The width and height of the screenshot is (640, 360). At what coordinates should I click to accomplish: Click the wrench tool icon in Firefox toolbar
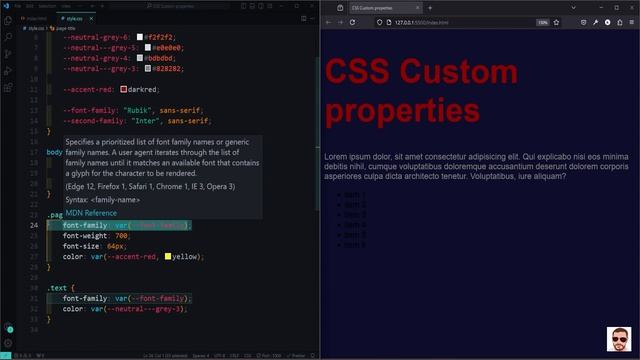596,22
